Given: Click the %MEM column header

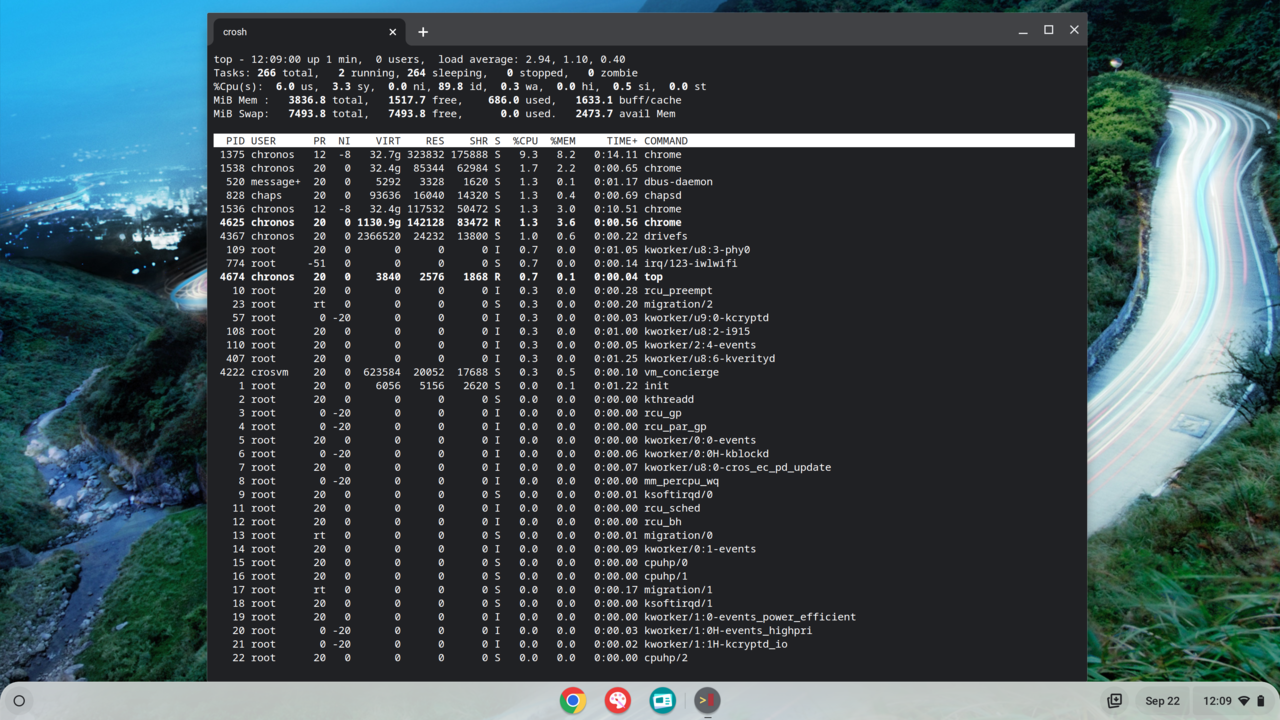Looking at the screenshot, I should coord(563,141).
